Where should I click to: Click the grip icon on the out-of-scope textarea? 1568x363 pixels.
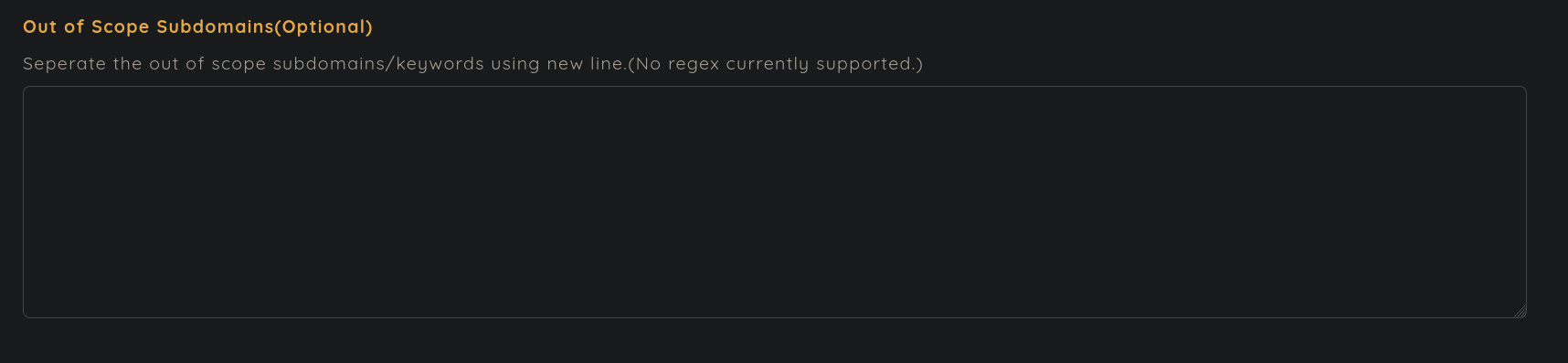[1520, 311]
